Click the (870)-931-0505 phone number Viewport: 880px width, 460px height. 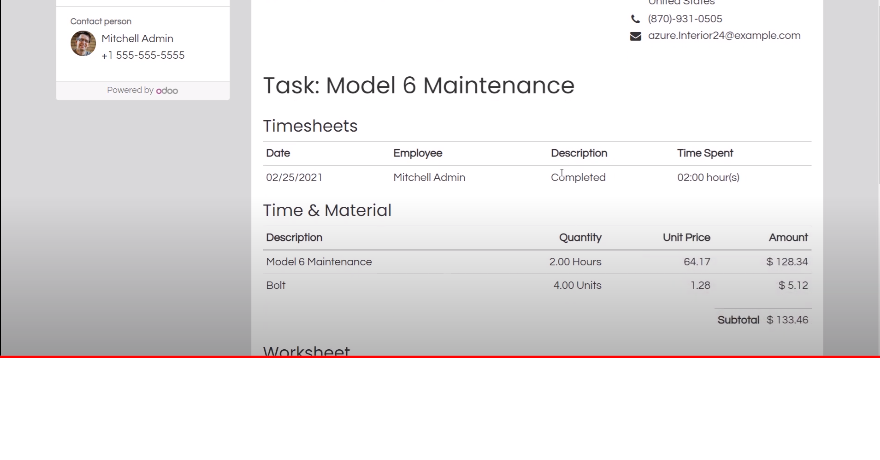[684, 19]
